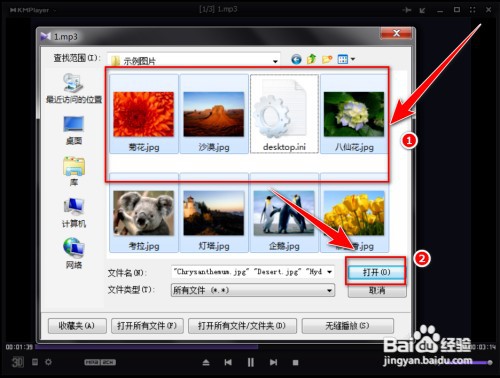Expand the filename history dropdown arrow
The image size is (500, 378).
[x=329, y=272]
